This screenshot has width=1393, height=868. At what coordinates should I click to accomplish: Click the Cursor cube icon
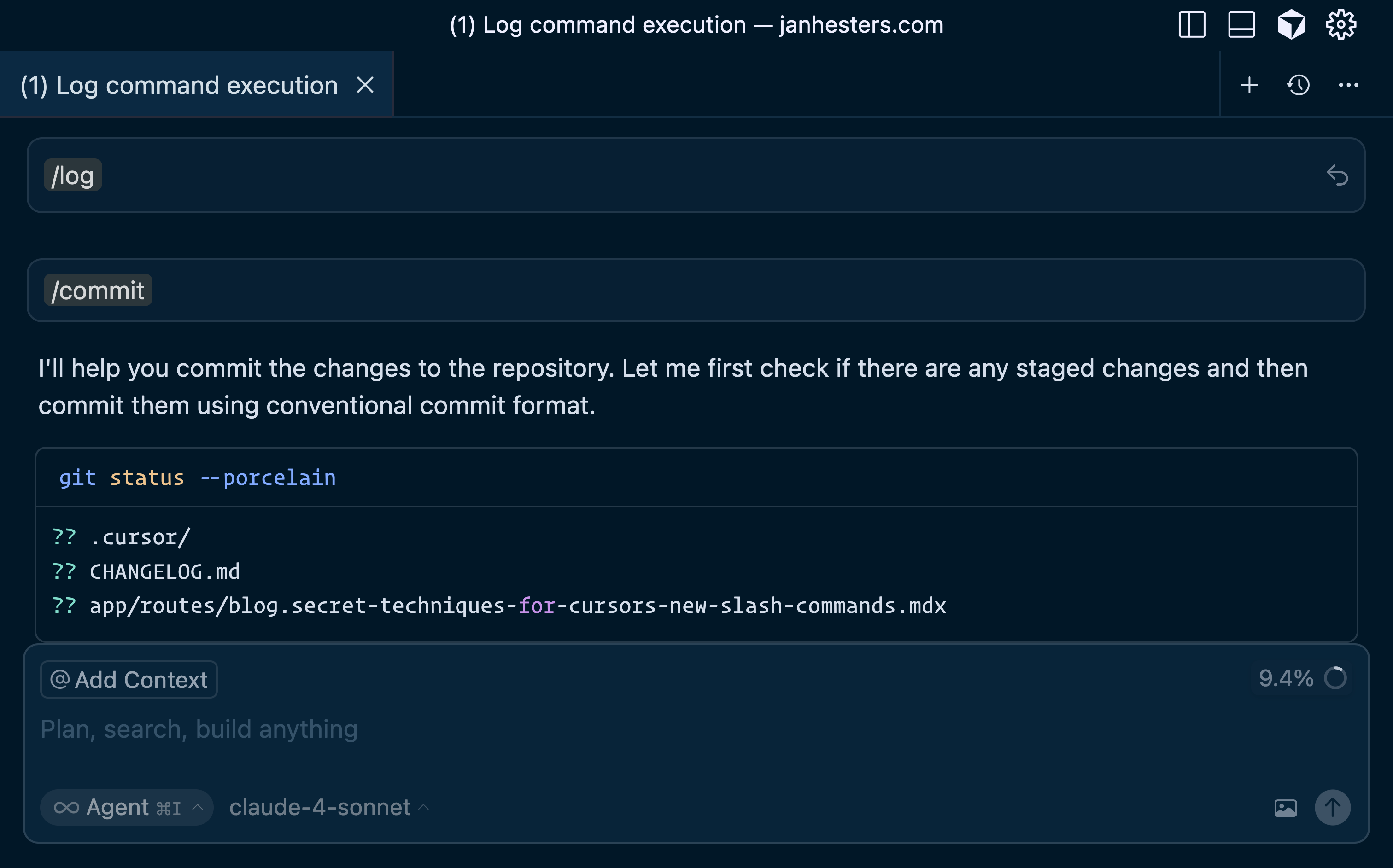coord(1291,25)
